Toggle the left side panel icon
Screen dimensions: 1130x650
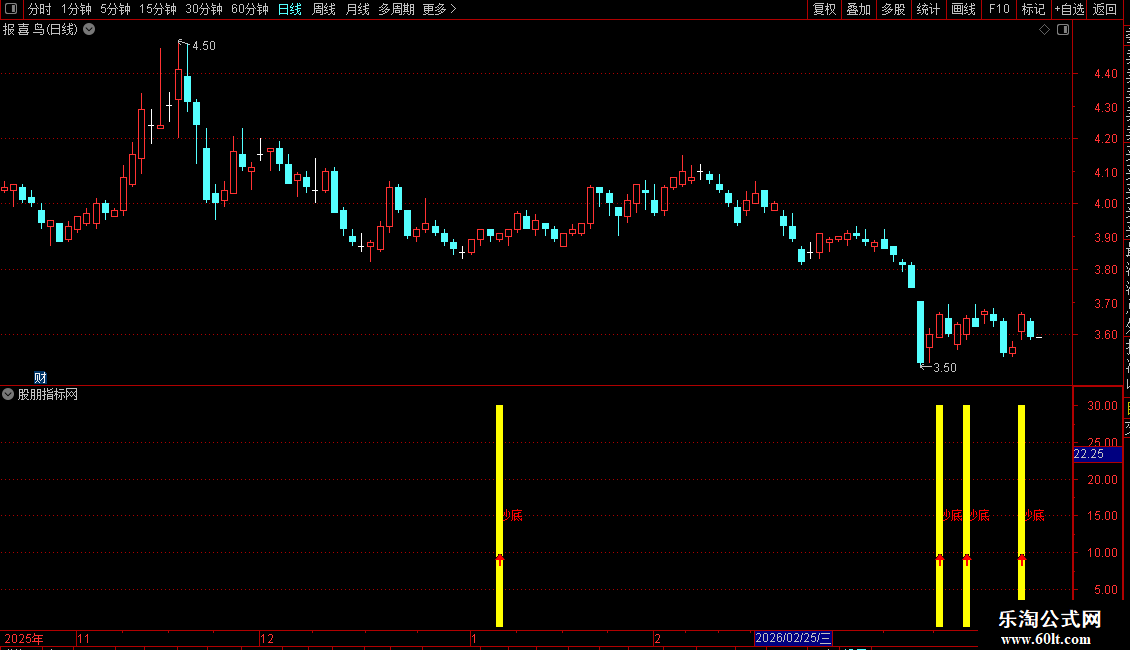point(11,9)
